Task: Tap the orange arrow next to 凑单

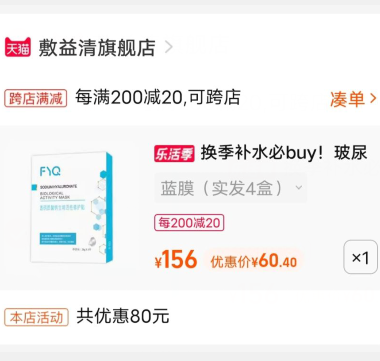Action: point(373,98)
